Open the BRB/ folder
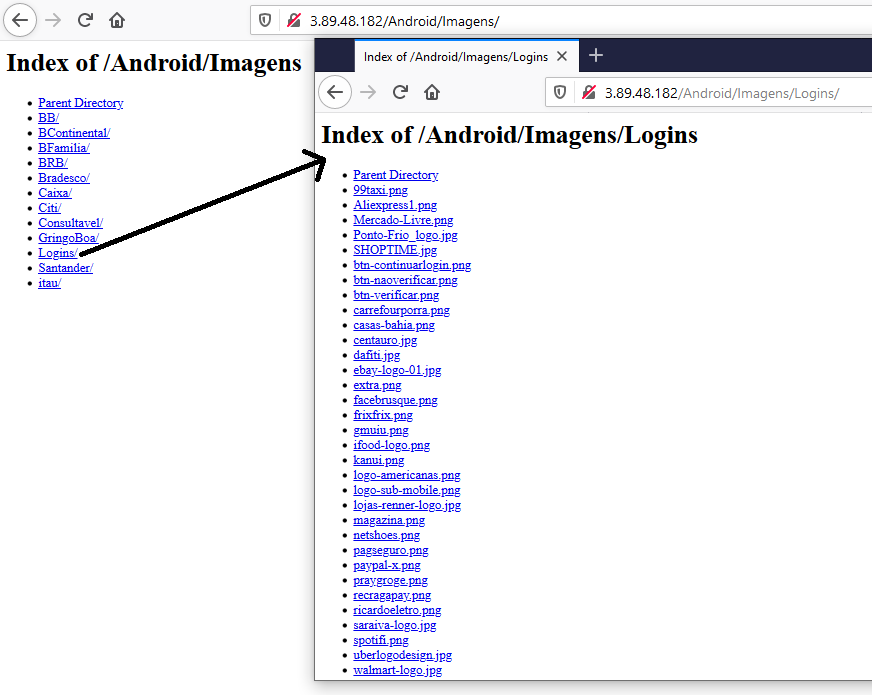The width and height of the screenshot is (872, 695). (x=53, y=163)
